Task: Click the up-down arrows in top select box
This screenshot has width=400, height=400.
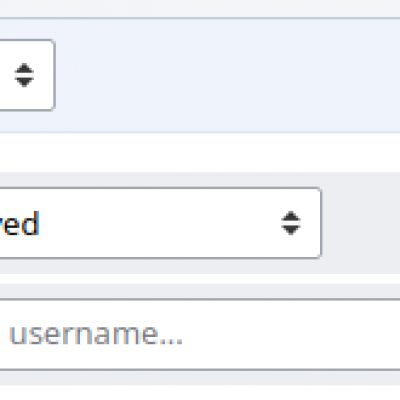Action: coord(24,75)
